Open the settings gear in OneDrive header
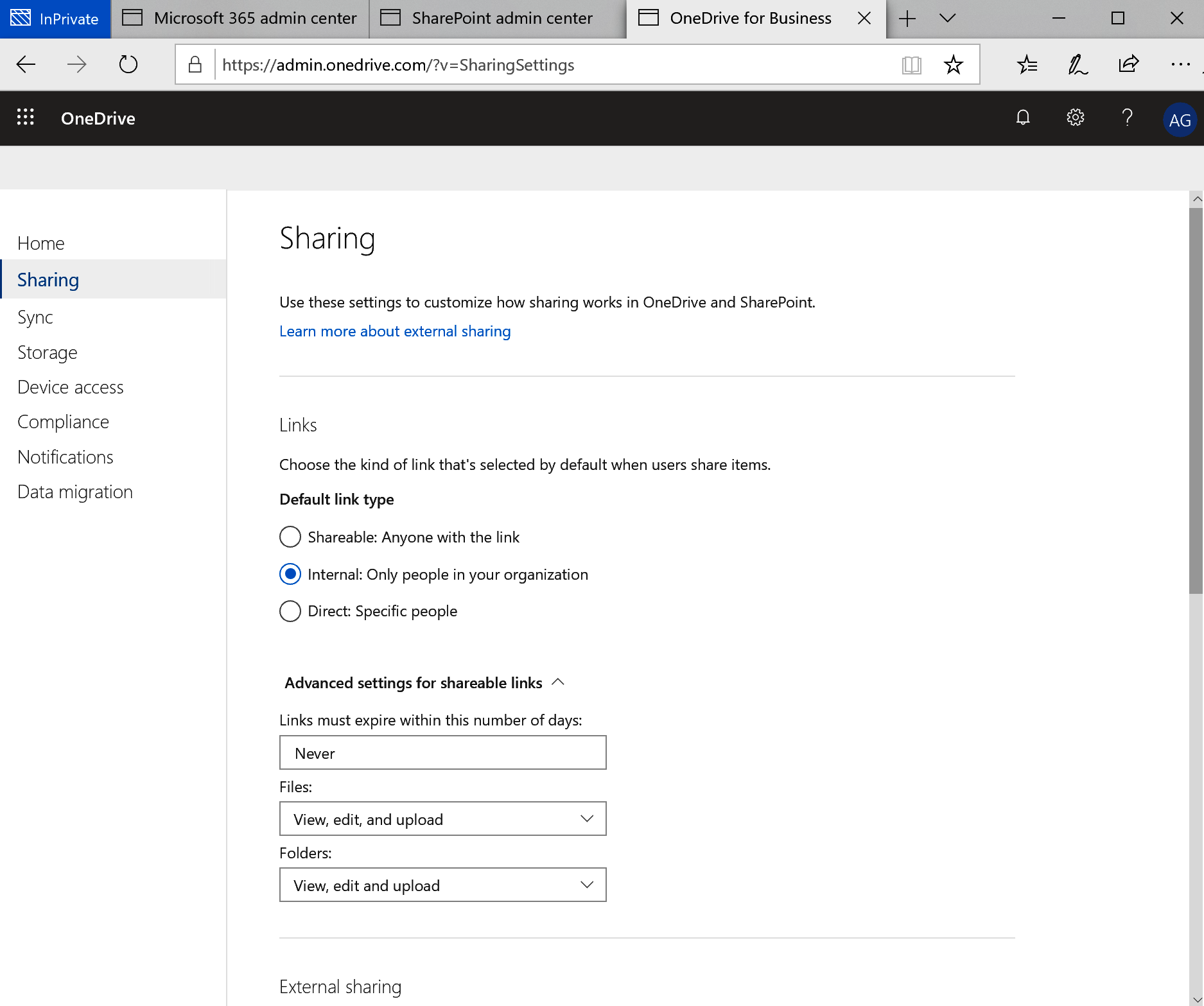 [1075, 117]
